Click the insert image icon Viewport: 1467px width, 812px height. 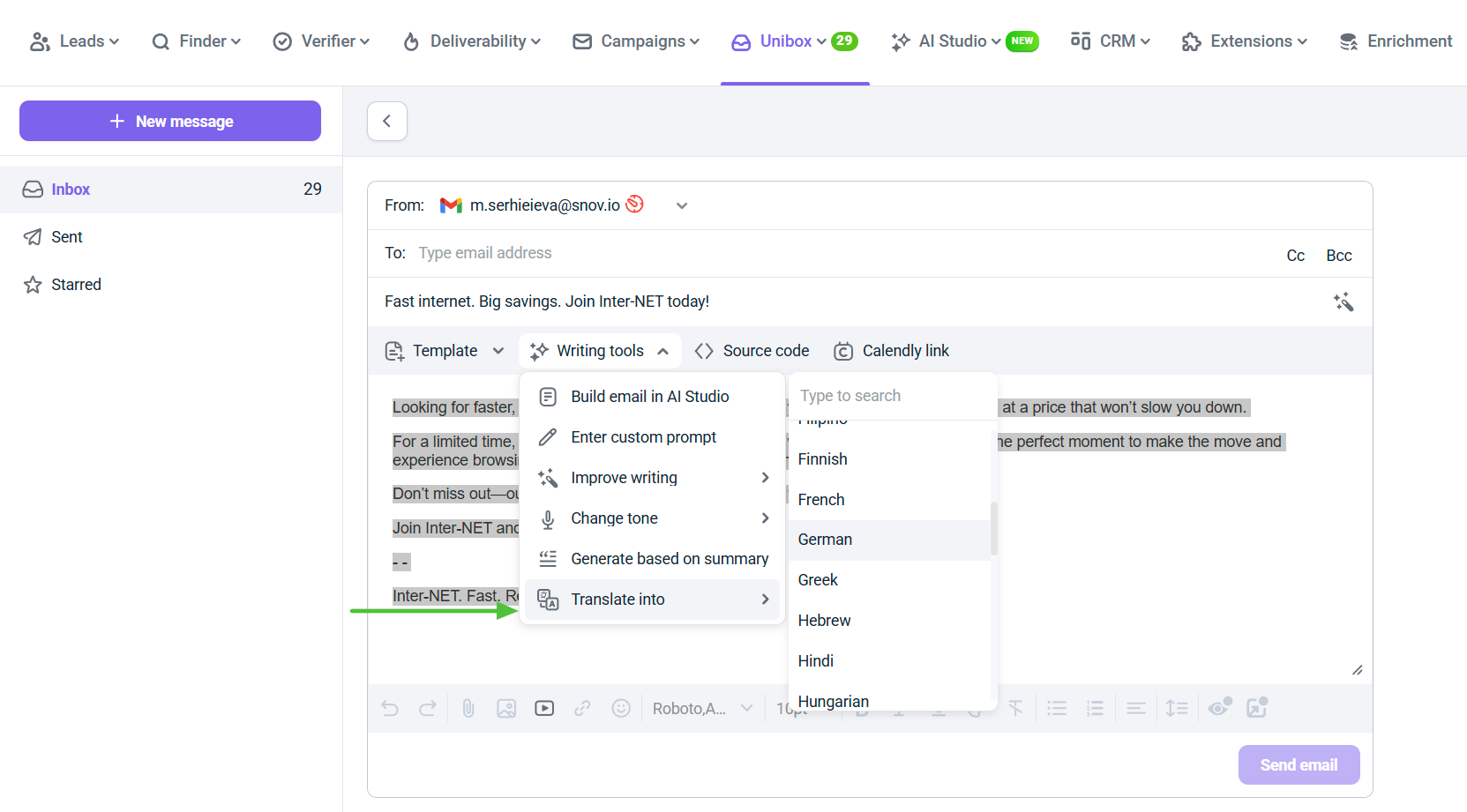pos(506,708)
